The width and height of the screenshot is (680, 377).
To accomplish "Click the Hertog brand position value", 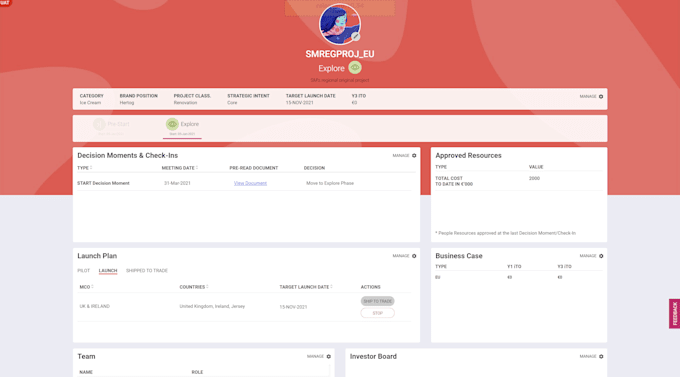I will pyautogui.click(x=127, y=103).
